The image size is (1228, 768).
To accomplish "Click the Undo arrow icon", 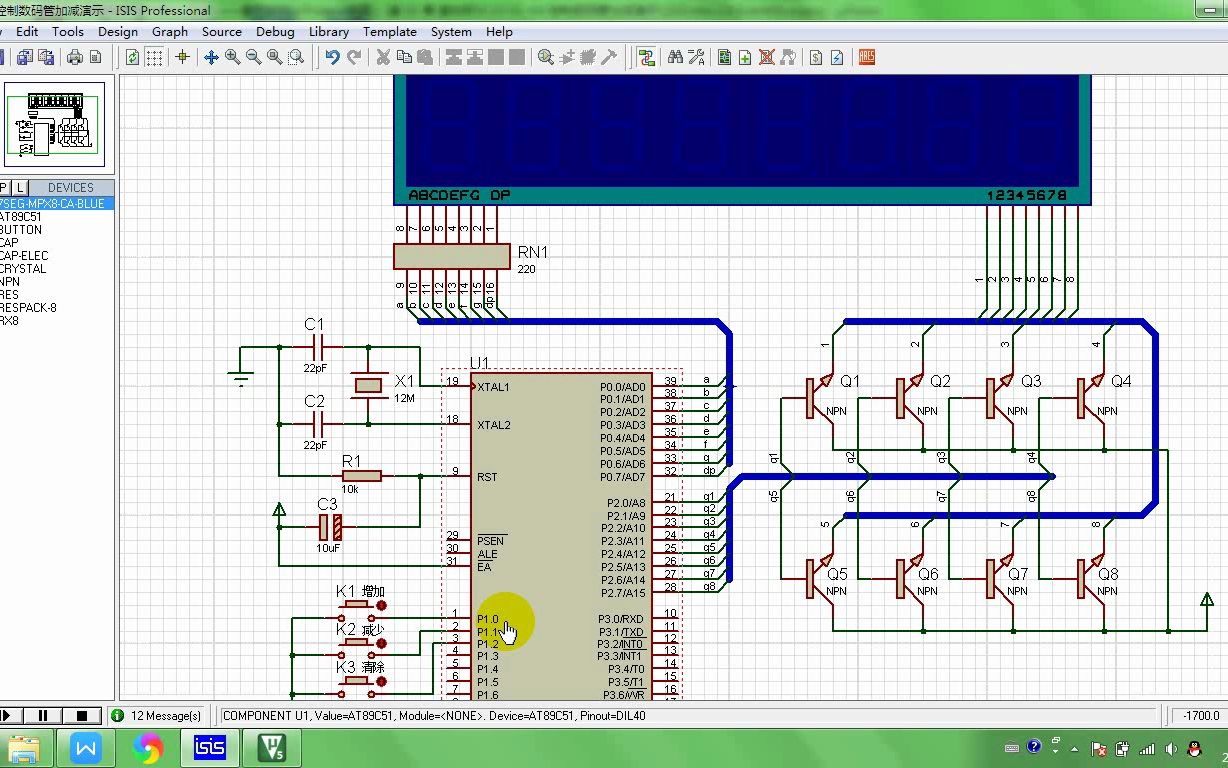I will 332,57.
